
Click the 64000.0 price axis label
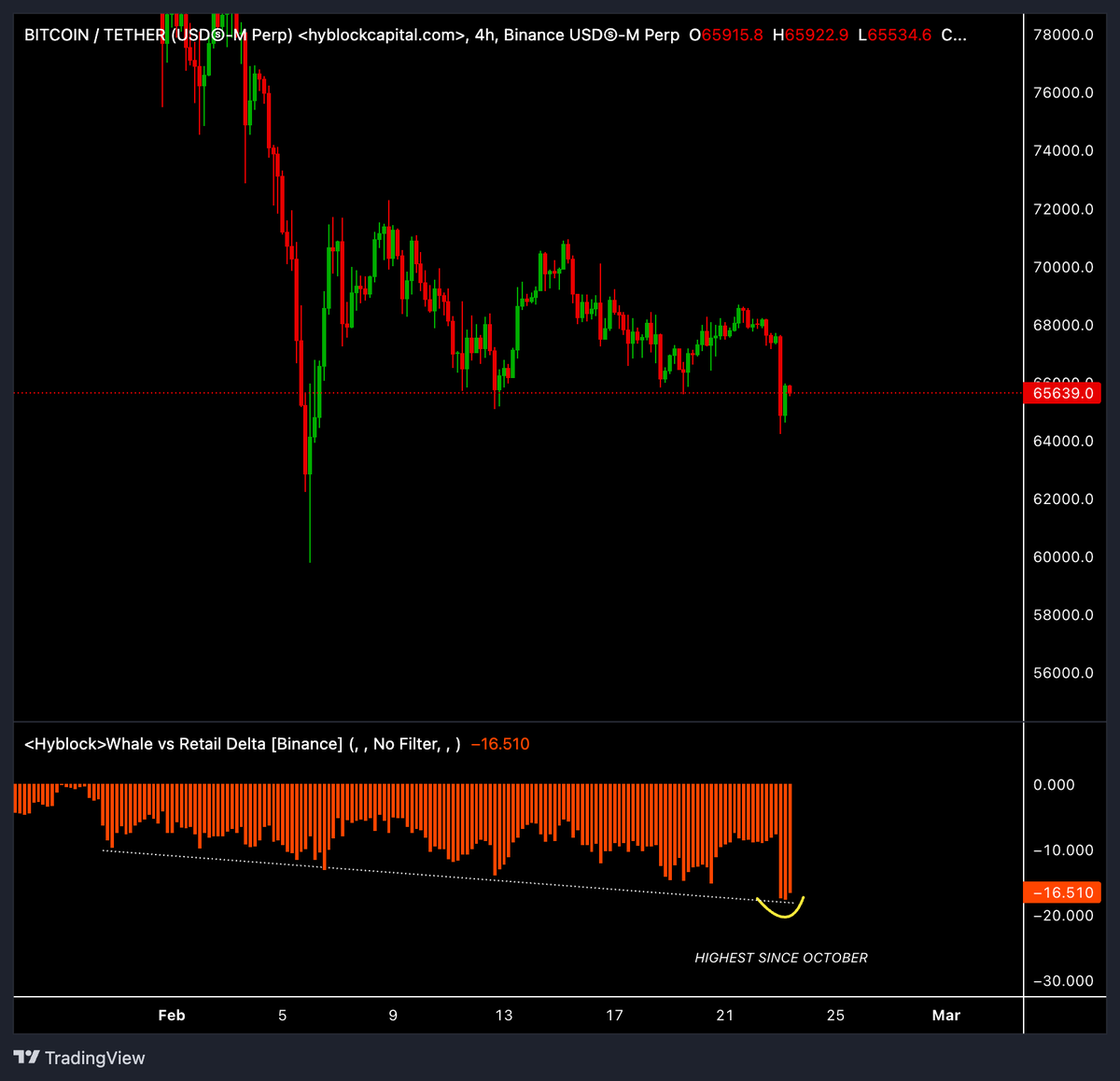1063,441
